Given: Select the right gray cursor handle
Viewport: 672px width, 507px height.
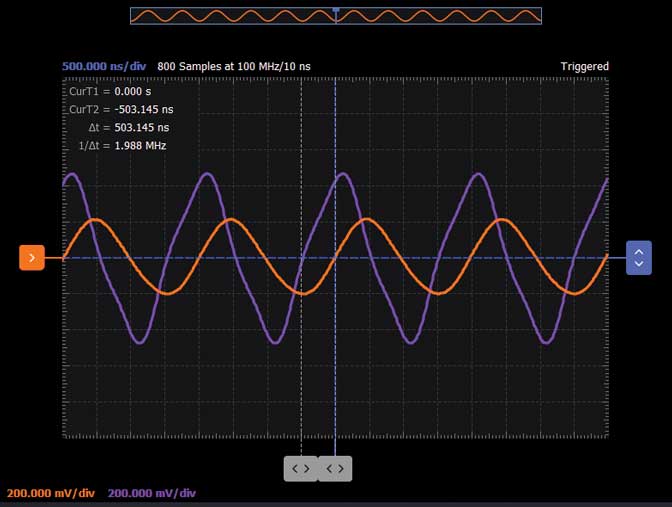Looking at the screenshot, I should 335,468.
